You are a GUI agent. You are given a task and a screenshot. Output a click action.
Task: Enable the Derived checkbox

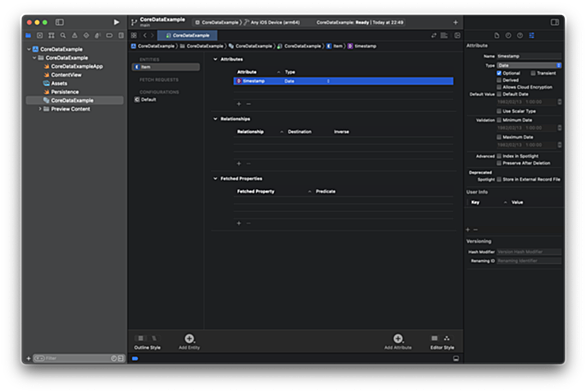499,80
